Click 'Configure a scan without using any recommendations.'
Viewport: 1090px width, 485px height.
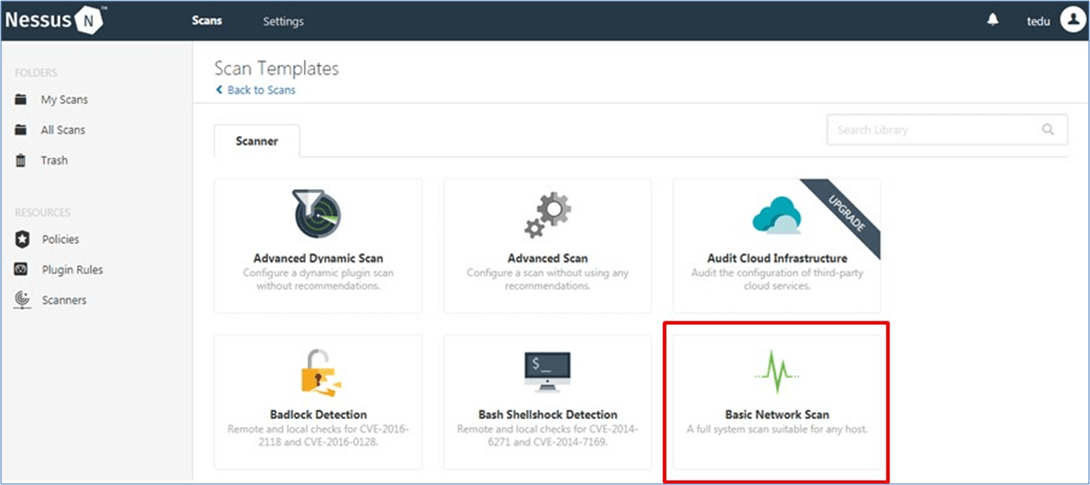coord(547,279)
